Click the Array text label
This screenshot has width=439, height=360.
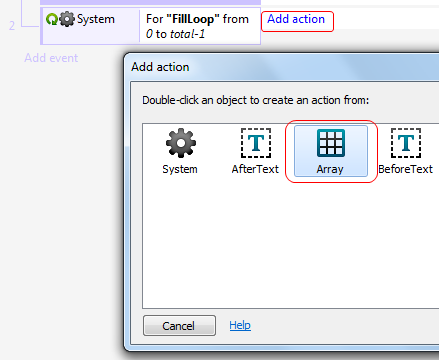(330, 169)
